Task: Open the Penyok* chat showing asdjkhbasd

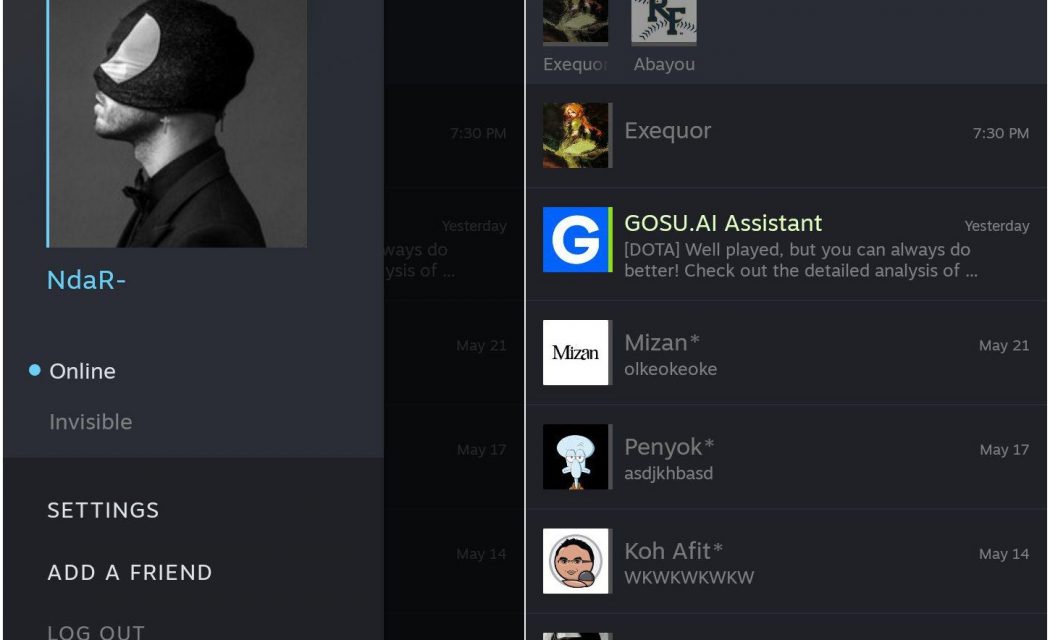Action: pos(786,457)
